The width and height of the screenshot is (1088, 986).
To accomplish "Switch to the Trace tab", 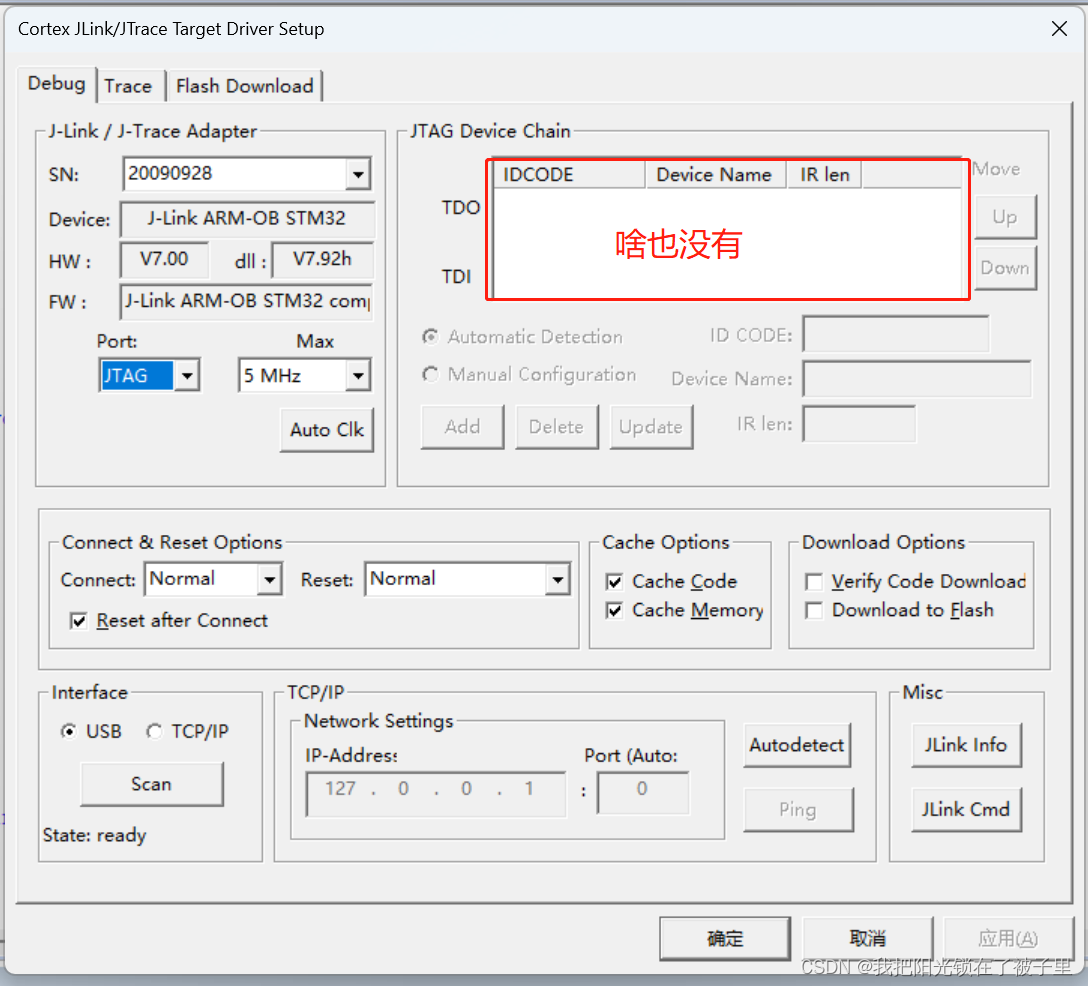I will (x=129, y=86).
